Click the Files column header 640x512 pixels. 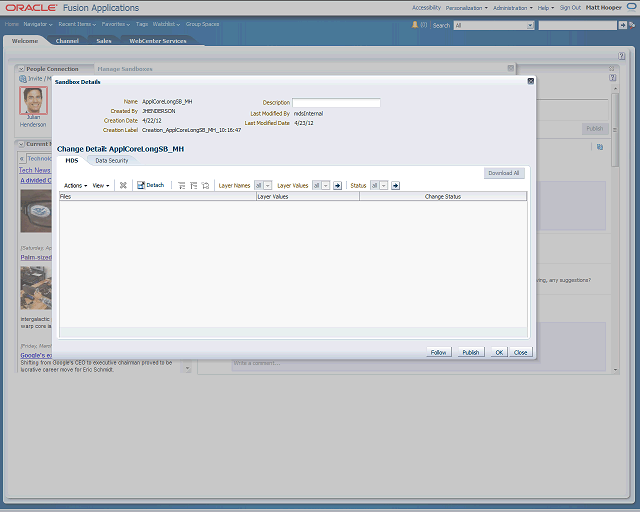tap(158, 196)
